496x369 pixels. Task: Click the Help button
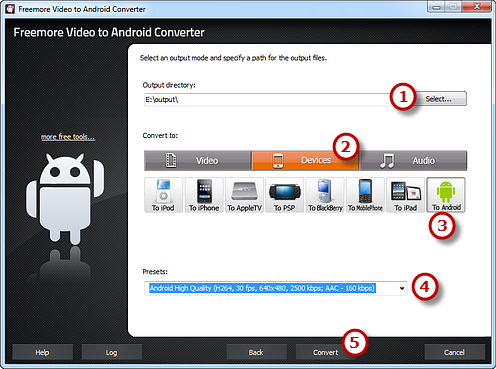42,352
